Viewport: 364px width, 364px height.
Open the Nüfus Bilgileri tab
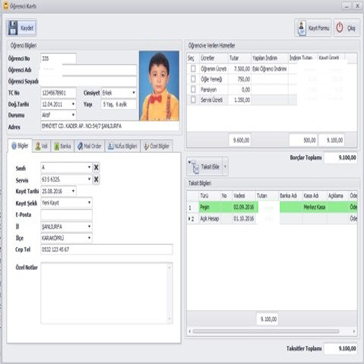point(123,146)
